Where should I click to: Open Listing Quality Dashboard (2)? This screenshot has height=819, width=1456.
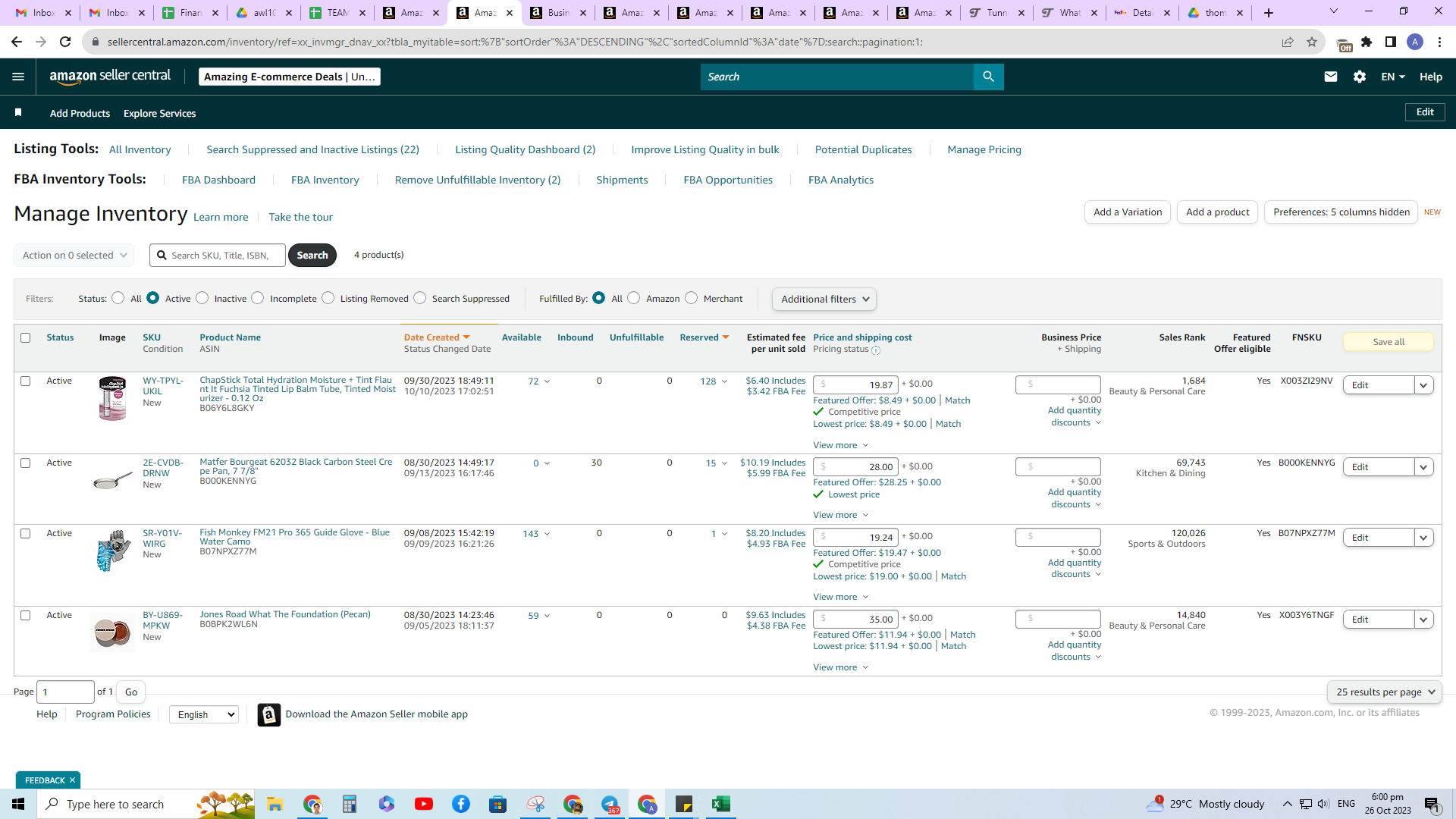click(525, 149)
